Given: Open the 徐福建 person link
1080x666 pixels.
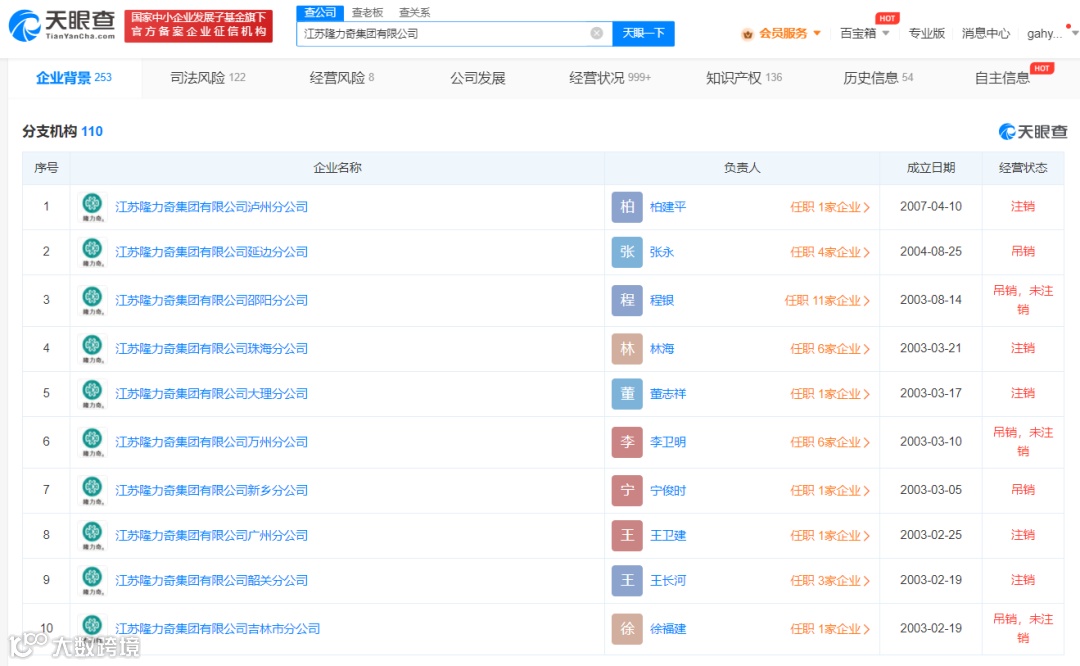Looking at the screenshot, I should click(668, 628).
